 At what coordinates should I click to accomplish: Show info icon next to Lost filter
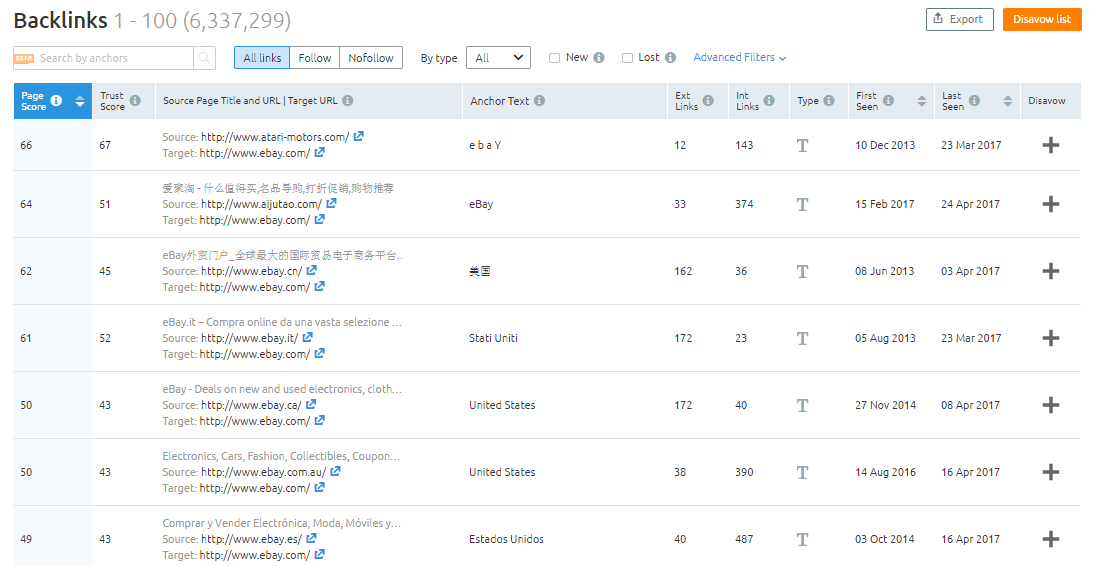[670, 57]
